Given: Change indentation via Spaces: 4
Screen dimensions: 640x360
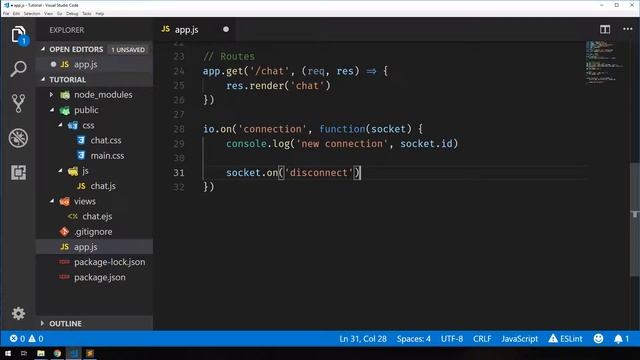Looking at the screenshot, I should 413,338.
